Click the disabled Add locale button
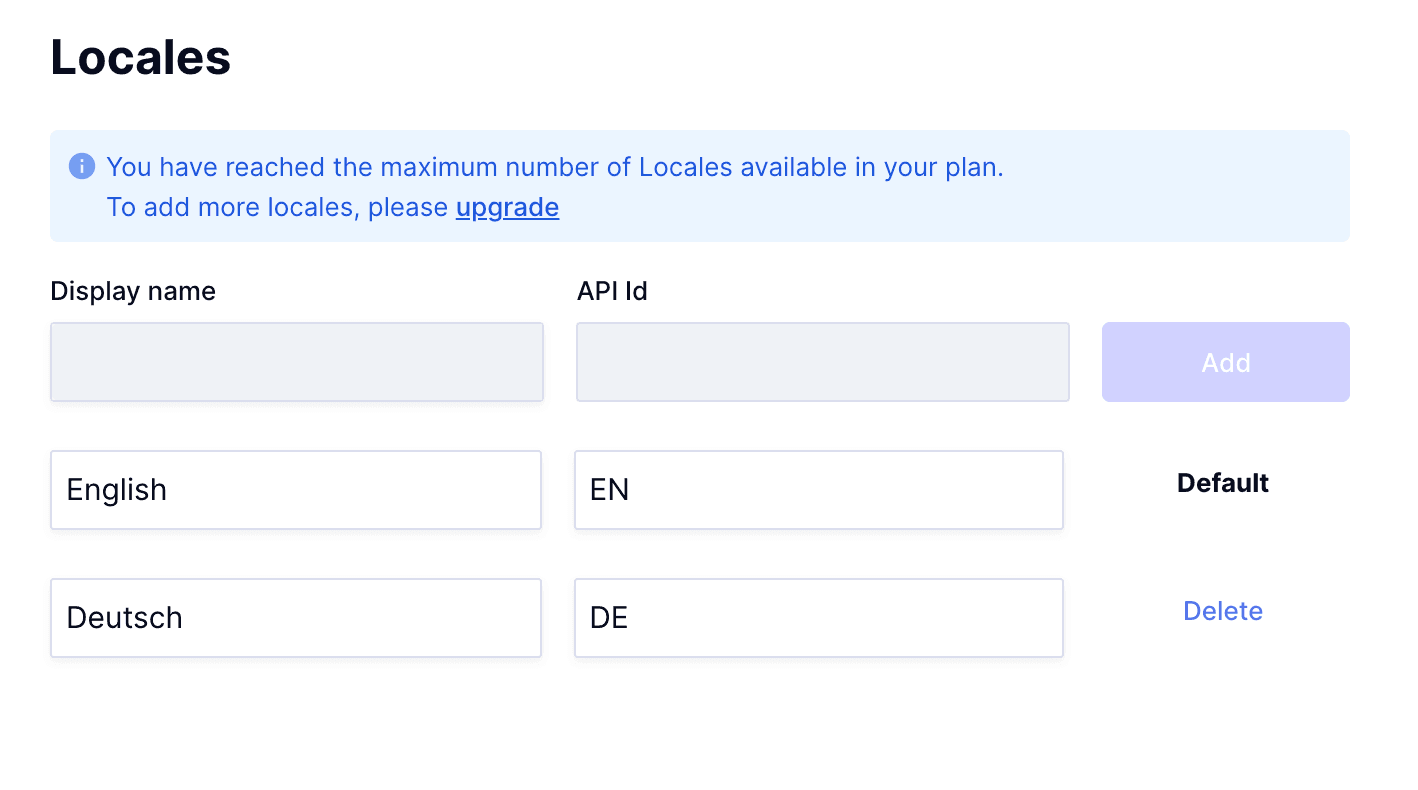 1226,362
